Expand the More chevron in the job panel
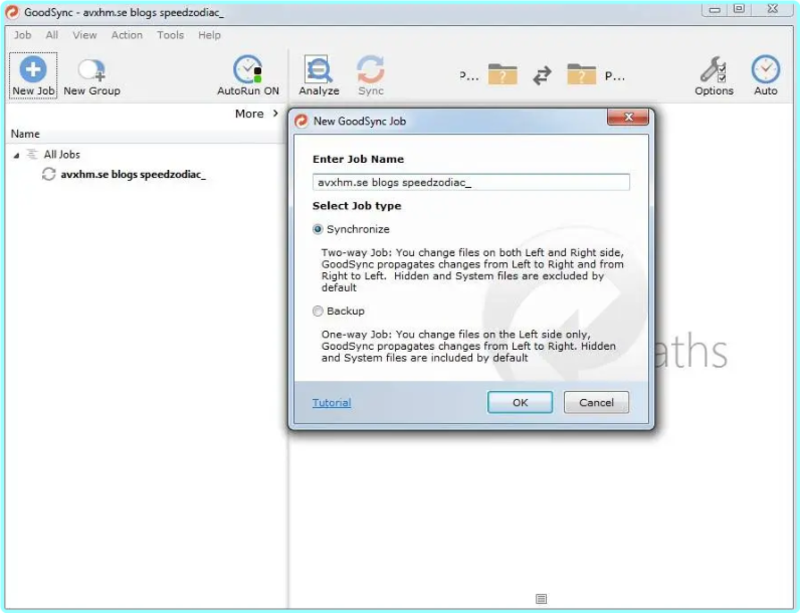The image size is (800, 613). click(x=276, y=113)
